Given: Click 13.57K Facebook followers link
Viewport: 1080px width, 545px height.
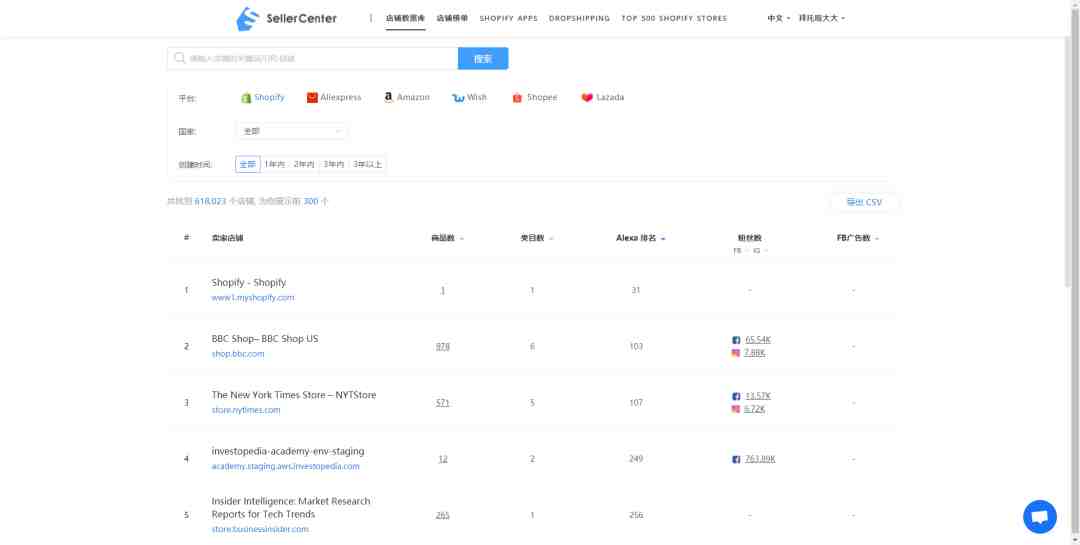Looking at the screenshot, I should (x=758, y=396).
